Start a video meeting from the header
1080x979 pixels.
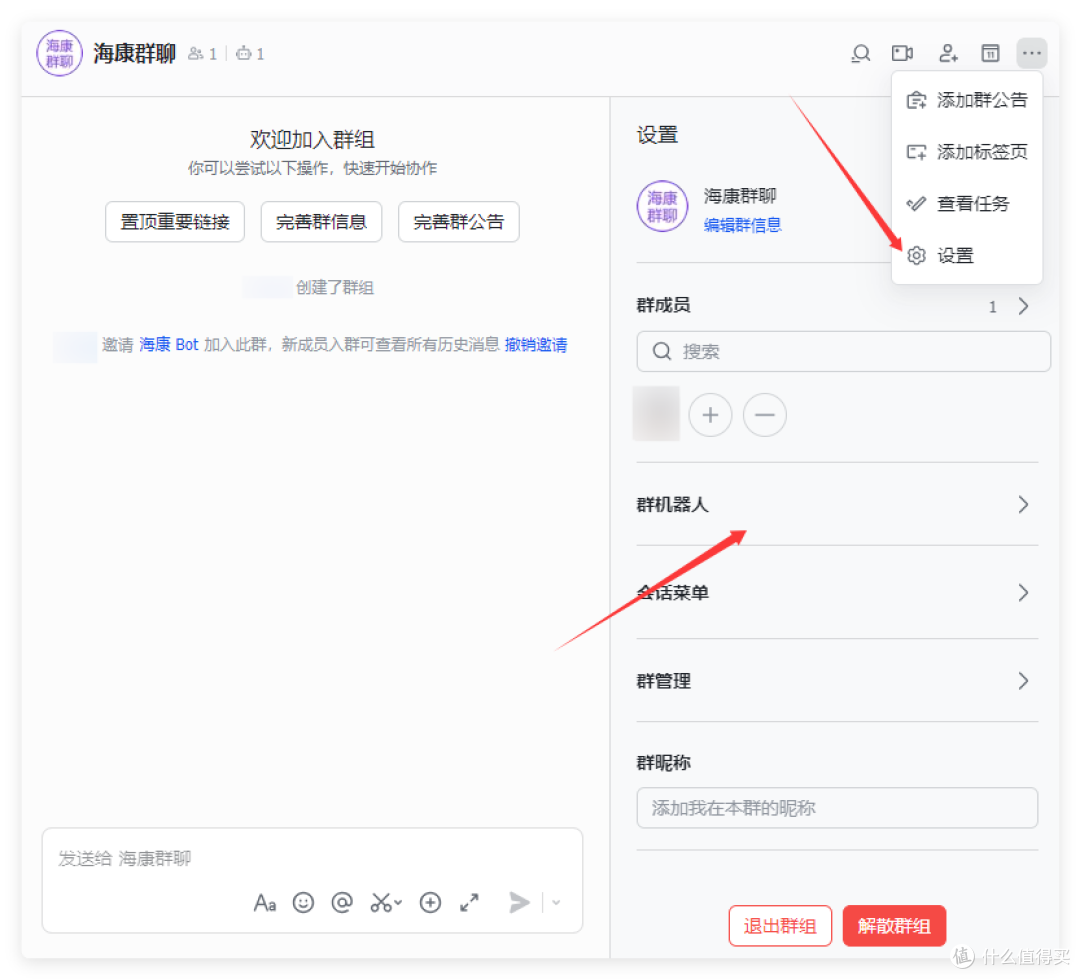click(902, 53)
